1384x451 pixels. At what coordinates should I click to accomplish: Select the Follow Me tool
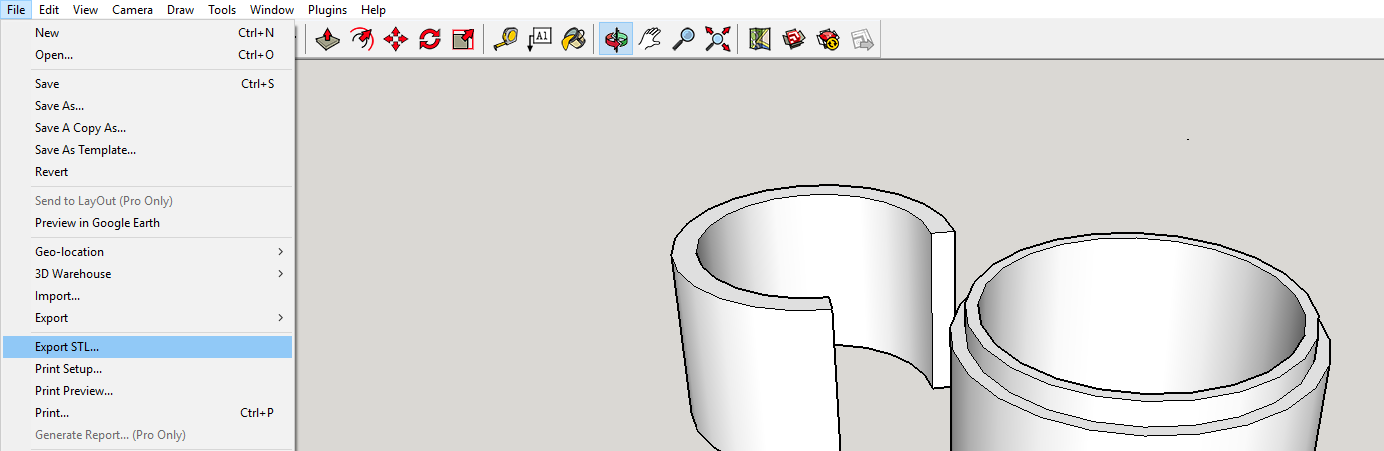[361, 40]
